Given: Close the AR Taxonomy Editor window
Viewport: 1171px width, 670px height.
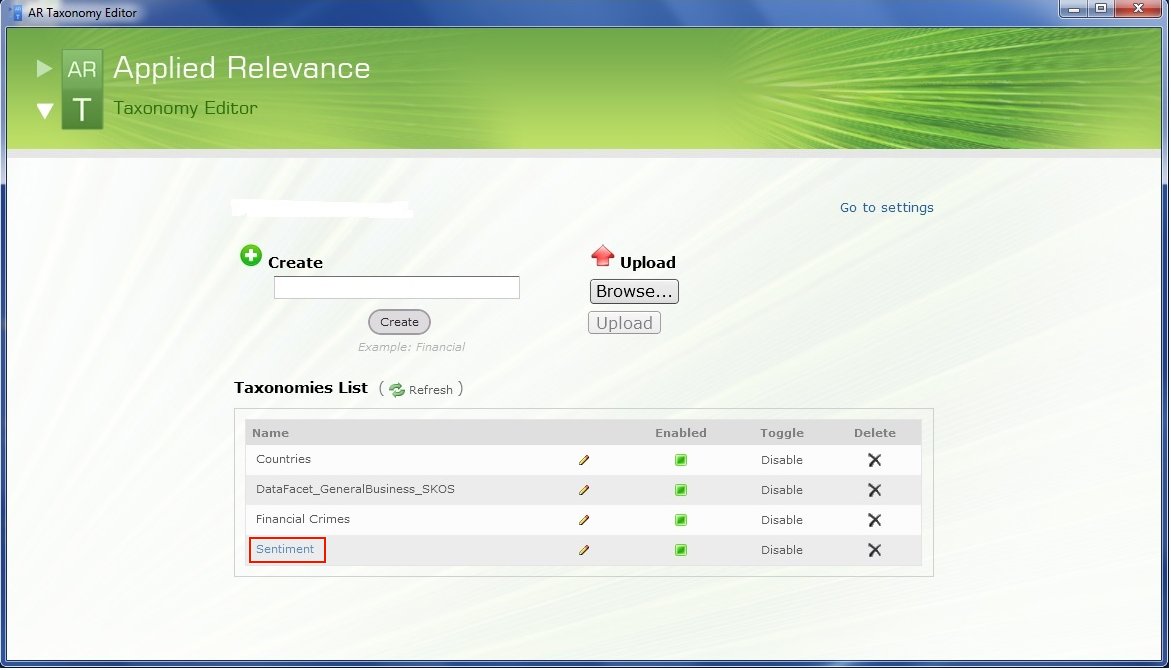Looking at the screenshot, I should click(x=1138, y=9).
